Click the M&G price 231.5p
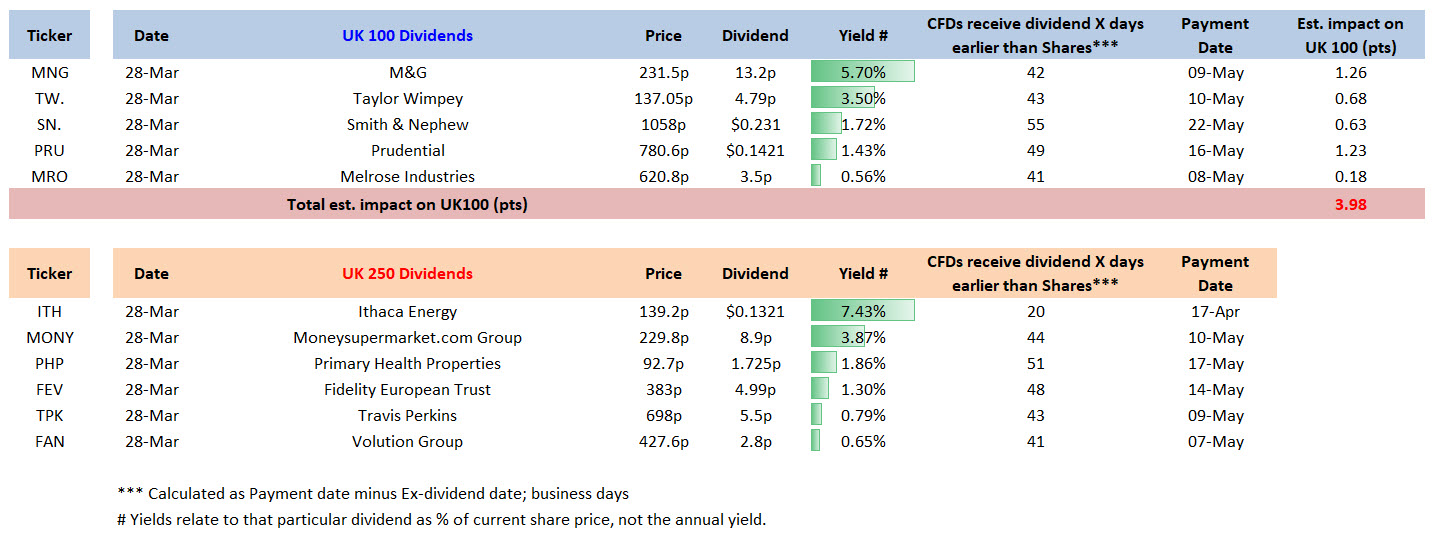 [663, 72]
